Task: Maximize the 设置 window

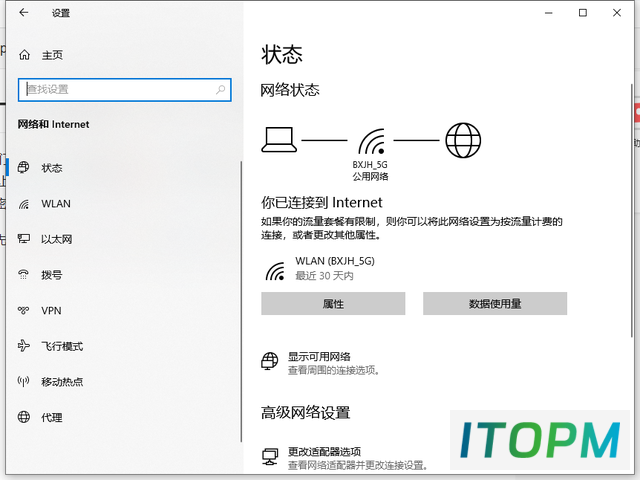Action: pyautogui.click(x=583, y=13)
